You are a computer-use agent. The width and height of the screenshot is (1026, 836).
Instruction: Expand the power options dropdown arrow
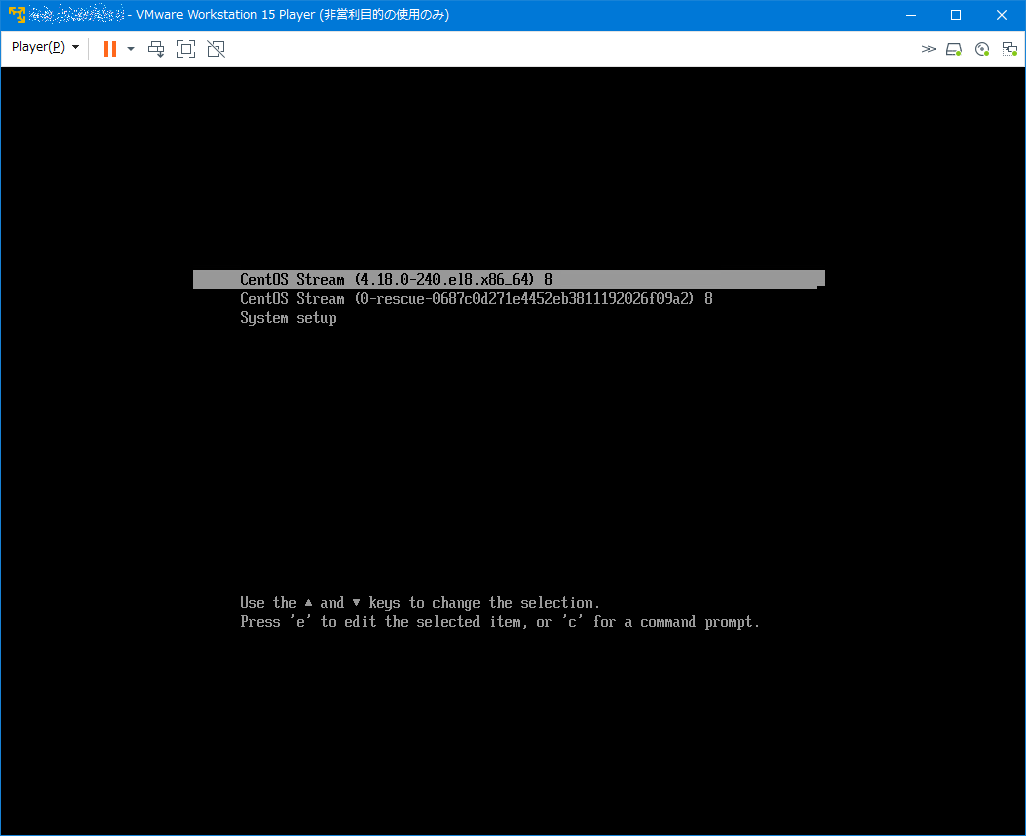pos(131,48)
